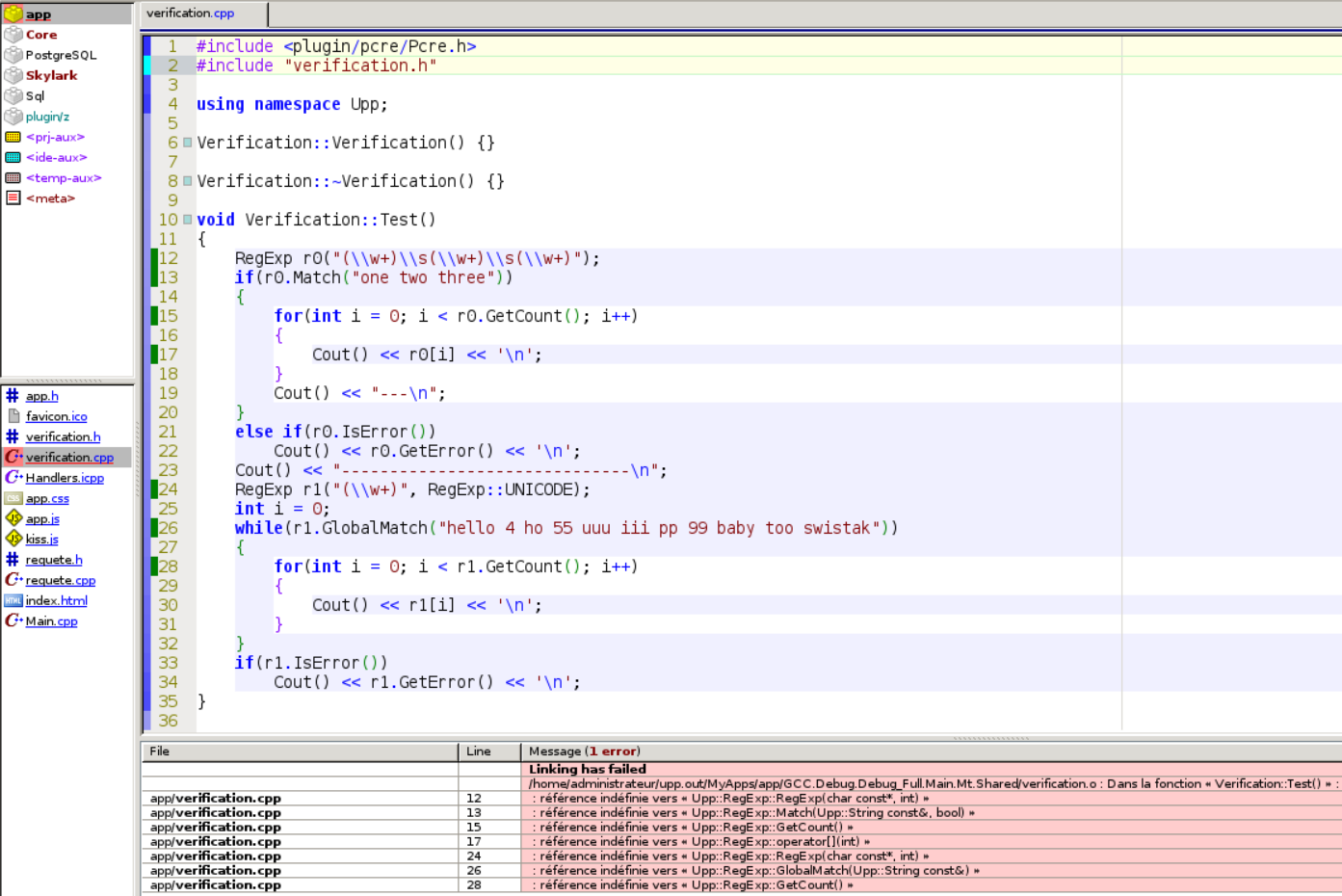Click the favicon.ico file icon
This screenshot has width=1342, height=896.
coord(13,416)
